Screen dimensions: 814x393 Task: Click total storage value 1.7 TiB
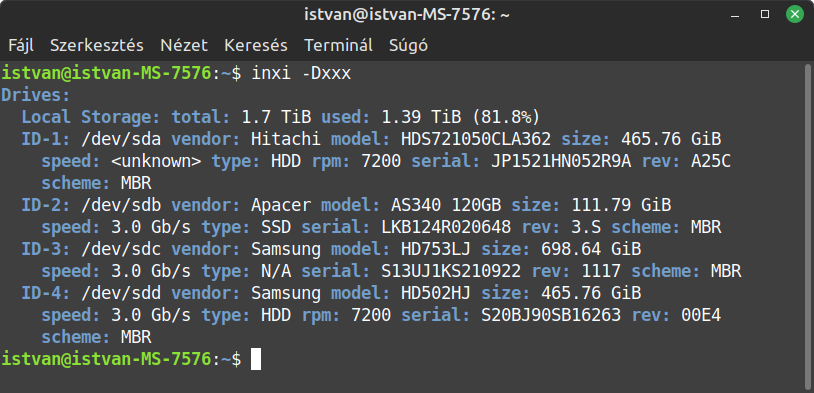tap(276, 117)
